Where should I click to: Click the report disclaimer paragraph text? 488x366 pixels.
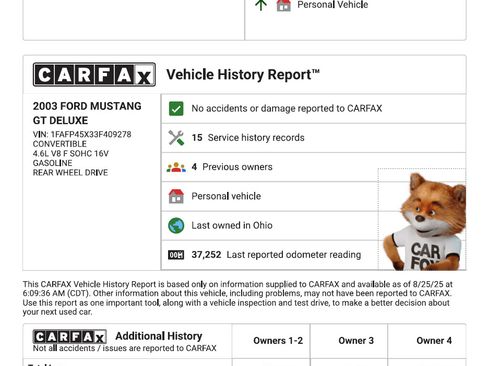pos(237,298)
